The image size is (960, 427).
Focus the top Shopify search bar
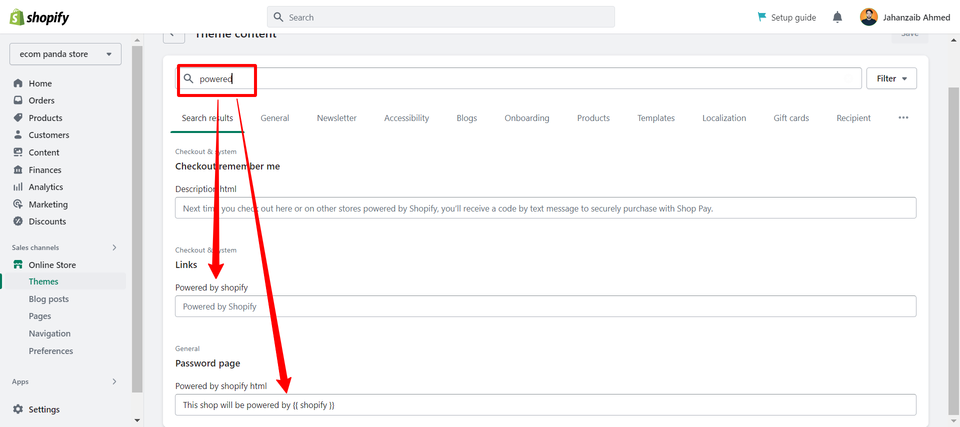pos(441,17)
